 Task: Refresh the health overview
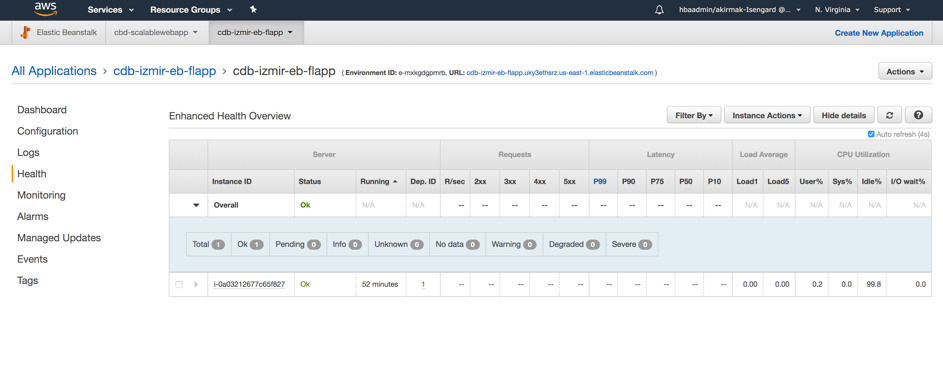point(889,115)
